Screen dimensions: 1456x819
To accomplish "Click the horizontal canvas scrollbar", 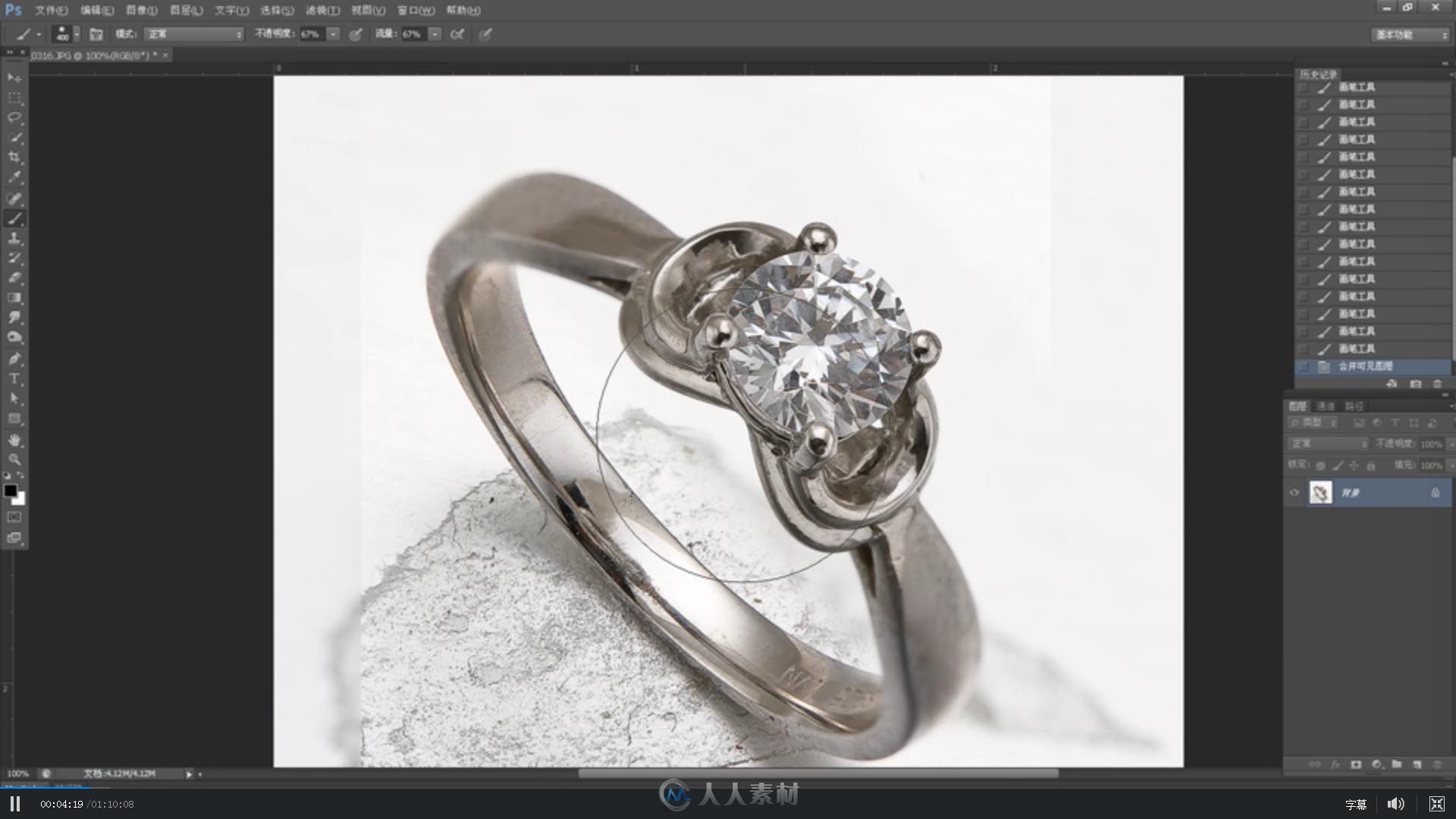I will [x=817, y=773].
